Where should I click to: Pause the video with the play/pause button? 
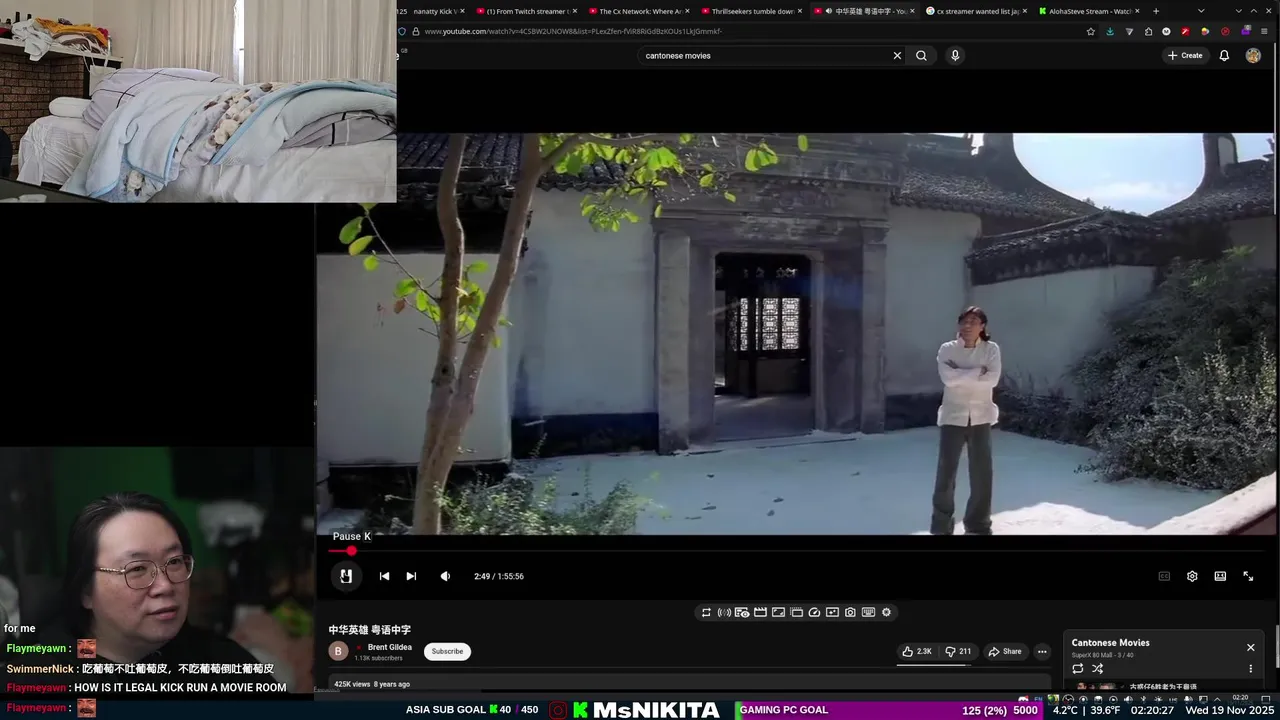pos(345,576)
